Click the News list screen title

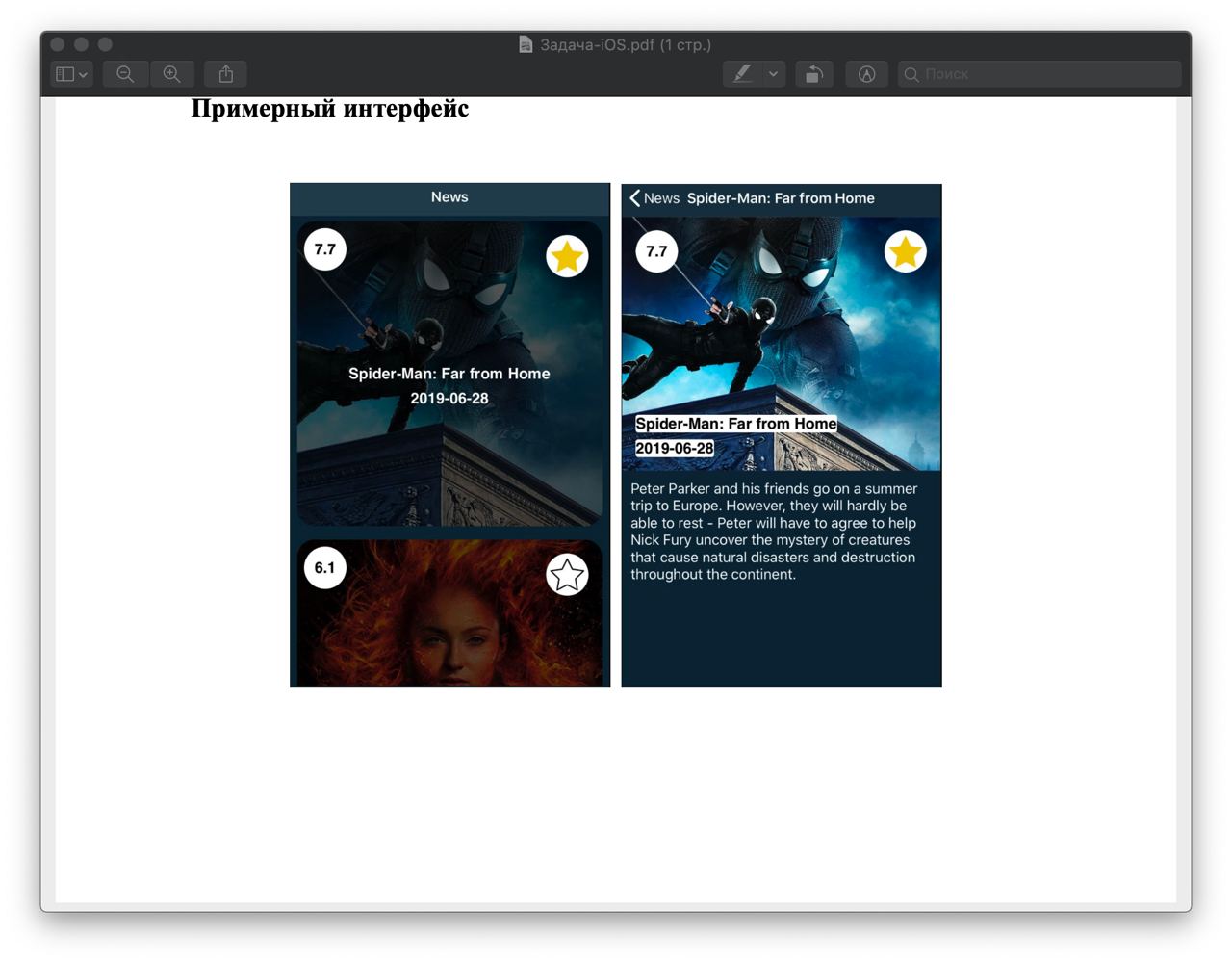[x=449, y=196]
